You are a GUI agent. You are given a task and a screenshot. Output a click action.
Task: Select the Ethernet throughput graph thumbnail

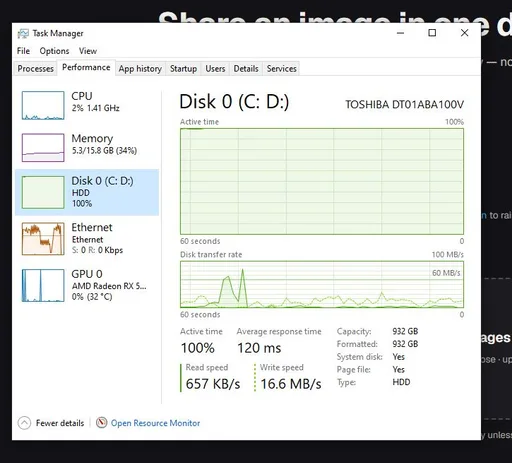coord(43,239)
